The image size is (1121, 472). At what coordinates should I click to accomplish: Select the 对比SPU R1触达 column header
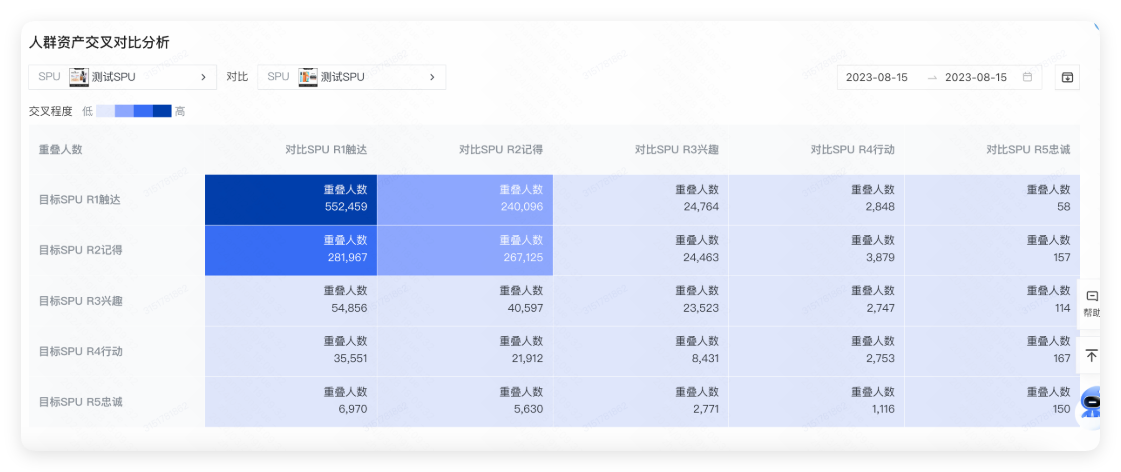(x=325, y=149)
